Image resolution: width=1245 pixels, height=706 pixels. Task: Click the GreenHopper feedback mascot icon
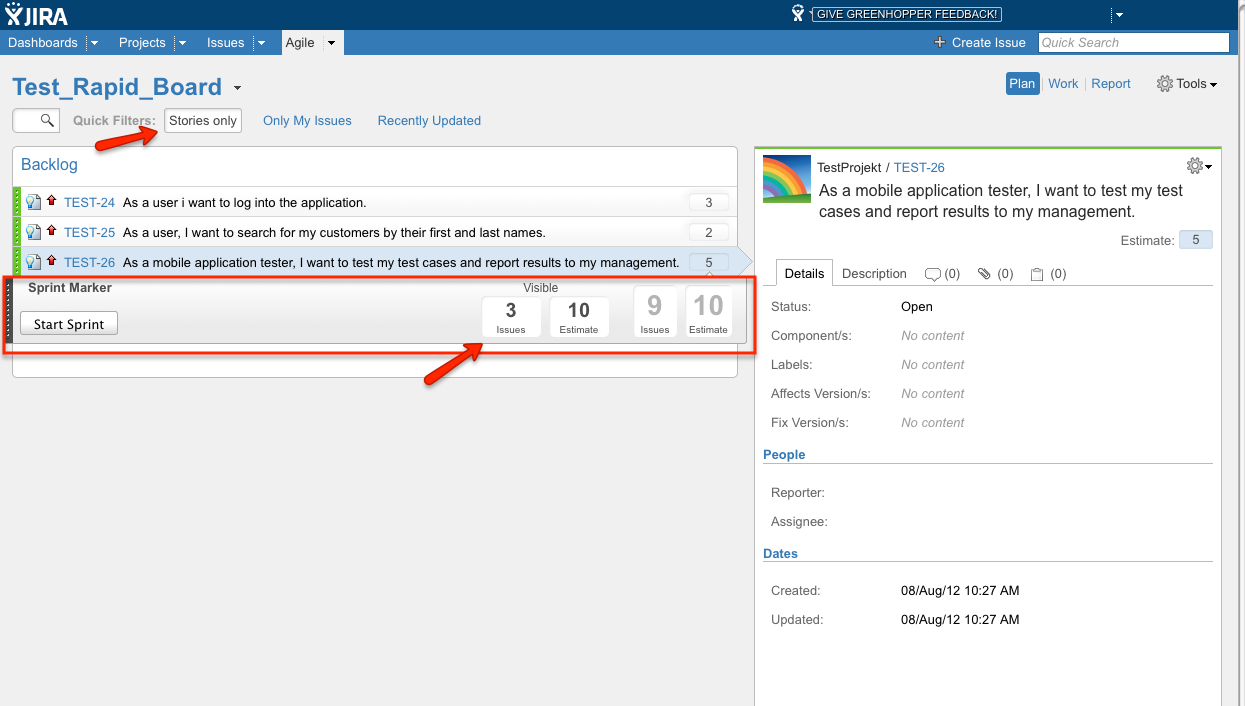tap(798, 13)
